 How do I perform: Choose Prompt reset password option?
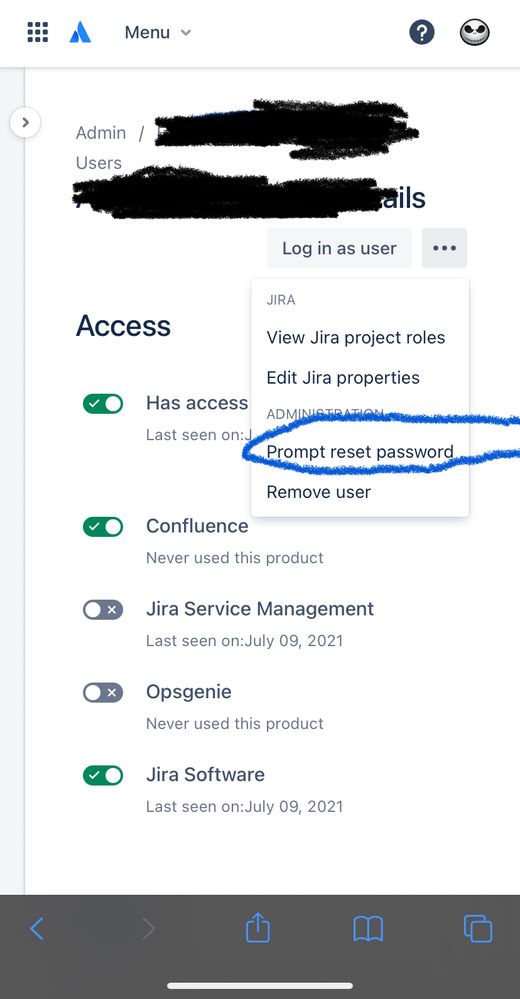(x=360, y=452)
